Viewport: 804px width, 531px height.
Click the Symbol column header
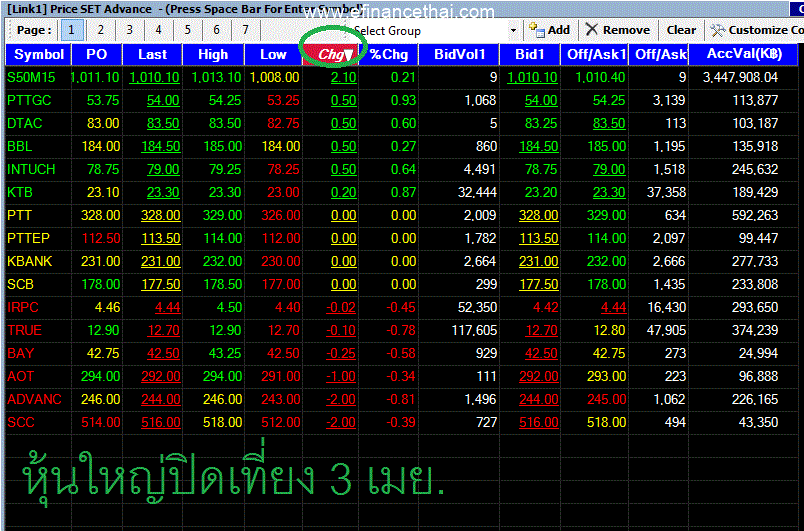38,54
